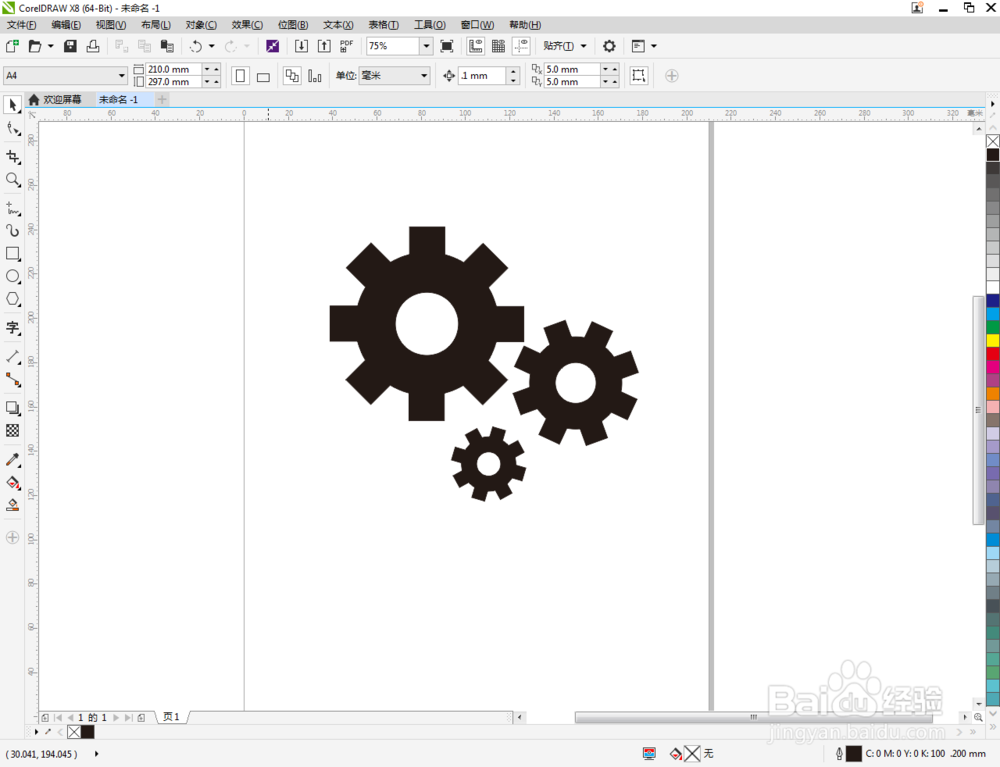Pick the no-color X swatch in palette
Screen dimensions: 1000x767
[x=993, y=141]
